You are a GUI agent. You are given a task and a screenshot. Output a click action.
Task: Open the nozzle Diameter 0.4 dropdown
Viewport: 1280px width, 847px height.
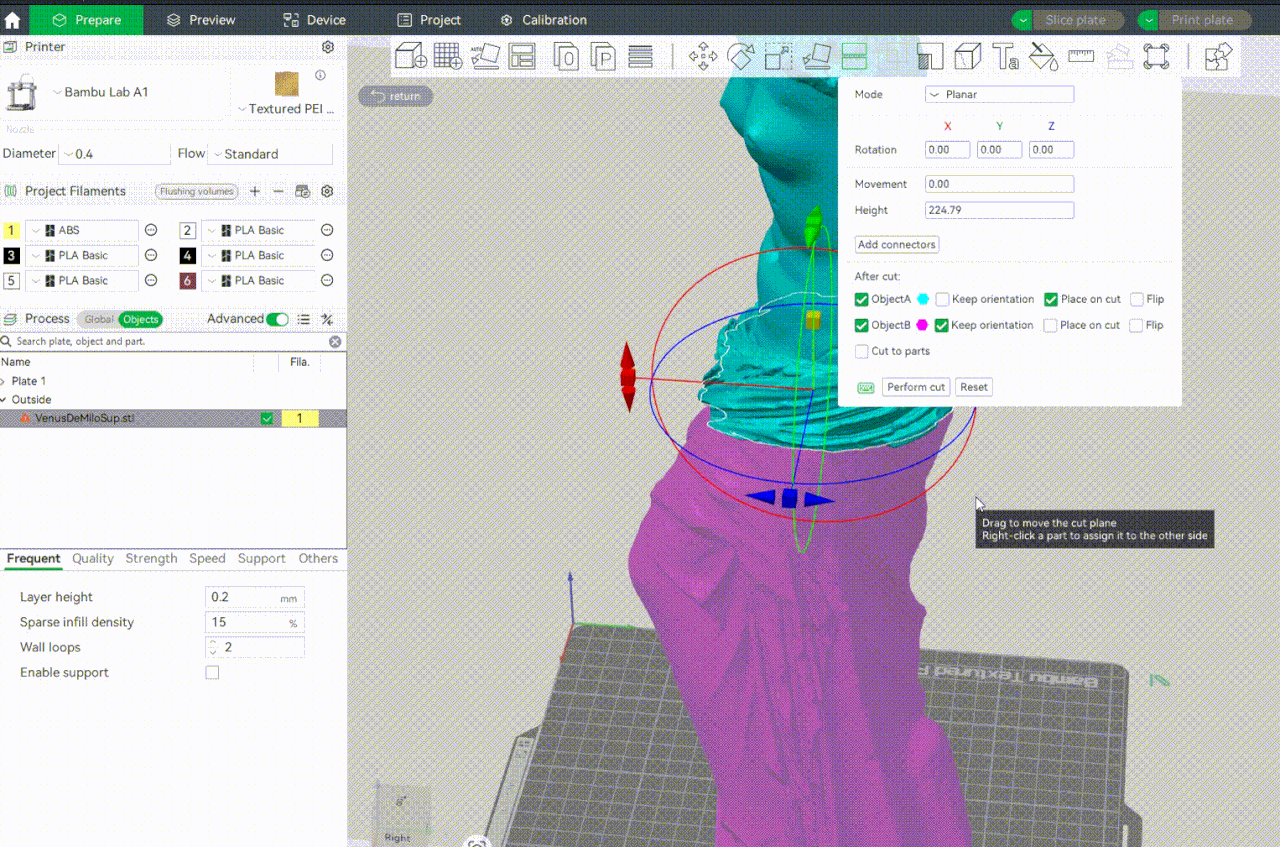click(115, 154)
